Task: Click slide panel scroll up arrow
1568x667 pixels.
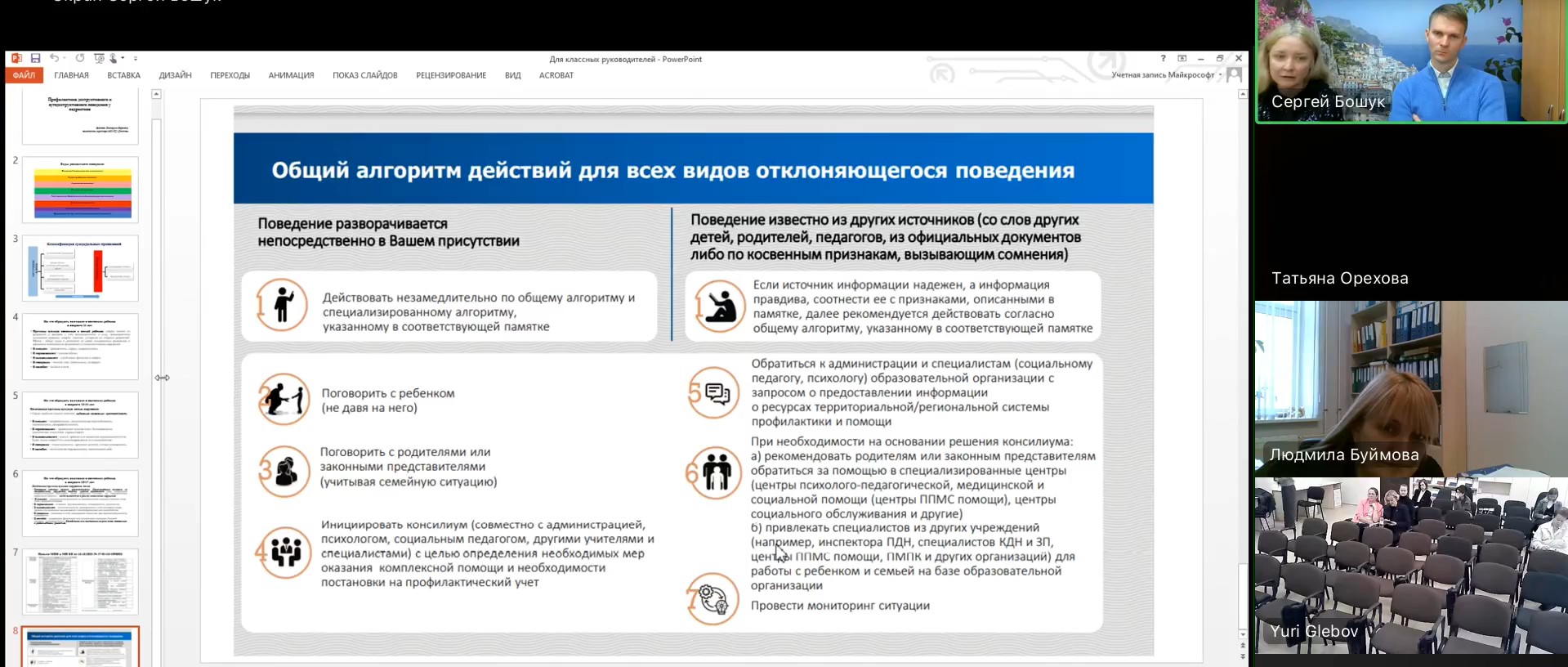Action: [156, 95]
